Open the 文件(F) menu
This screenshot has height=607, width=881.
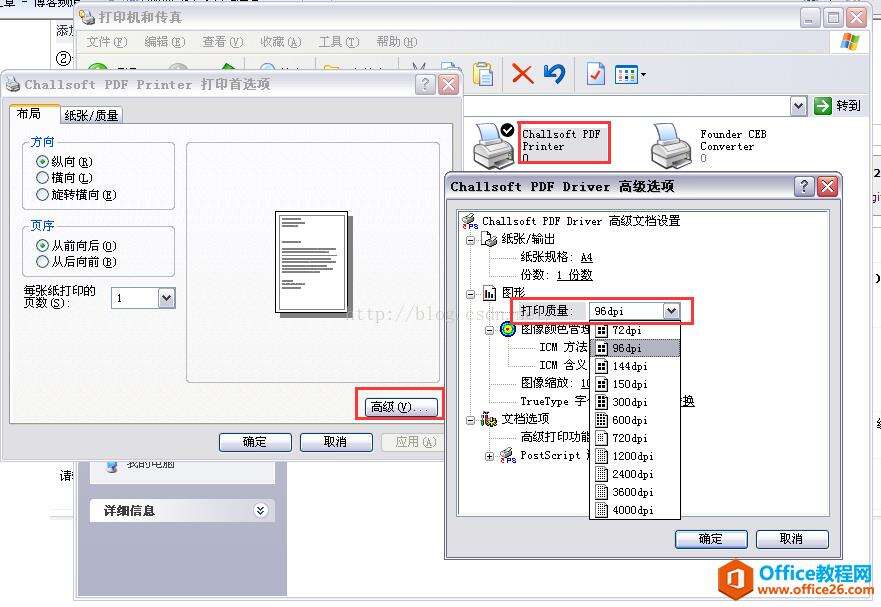pyautogui.click(x=107, y=42)
